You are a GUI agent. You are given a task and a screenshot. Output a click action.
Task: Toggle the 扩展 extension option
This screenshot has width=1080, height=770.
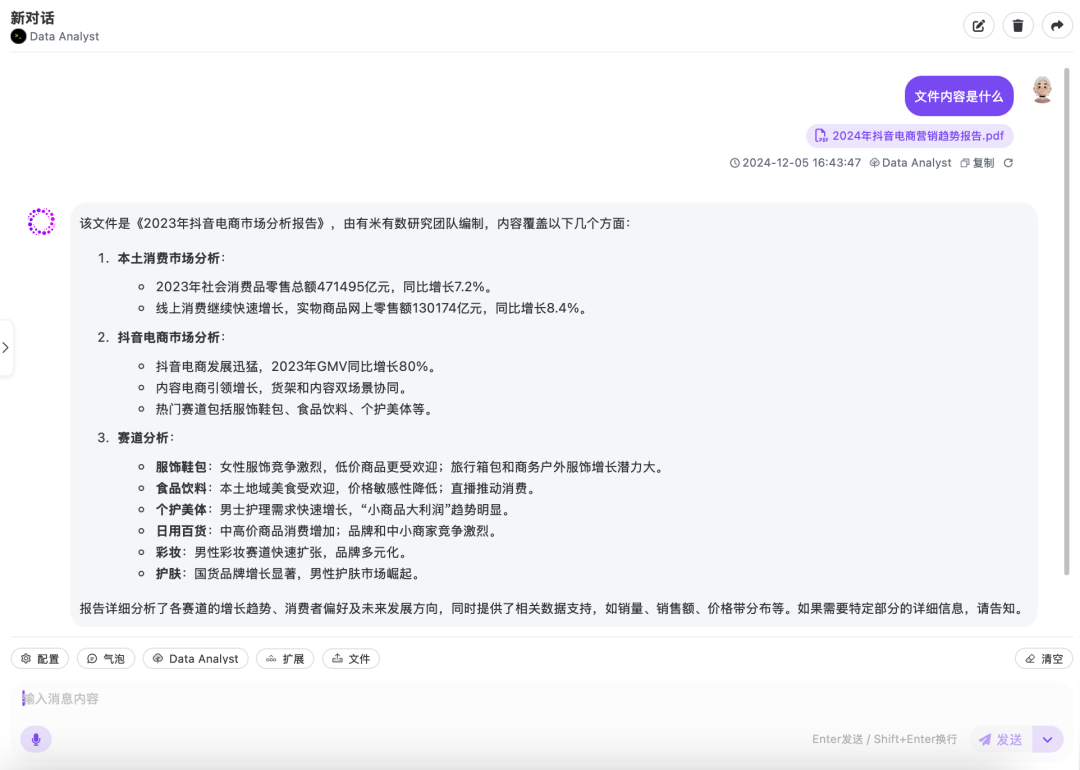coord(285,658)
